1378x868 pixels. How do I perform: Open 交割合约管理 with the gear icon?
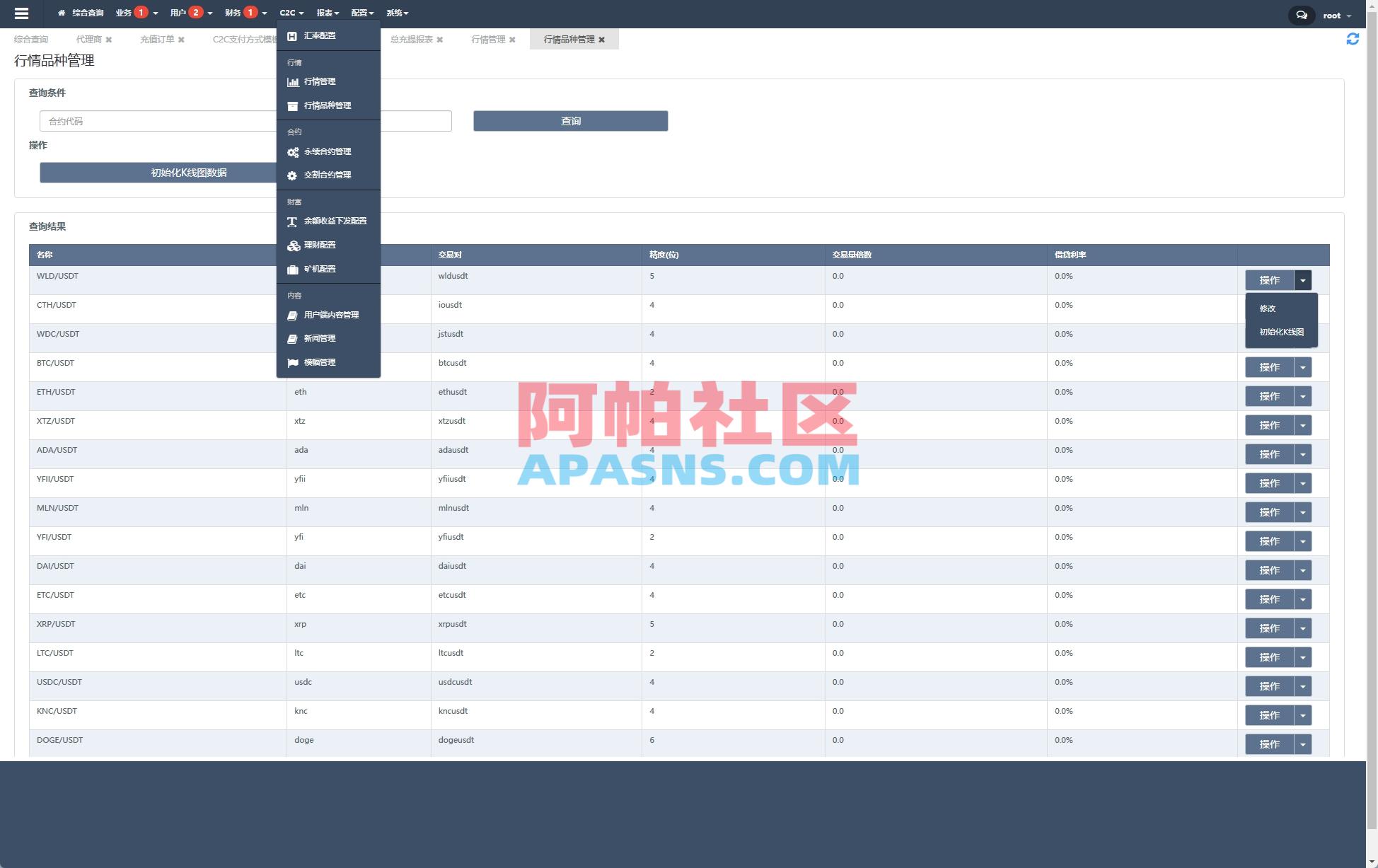328,175
